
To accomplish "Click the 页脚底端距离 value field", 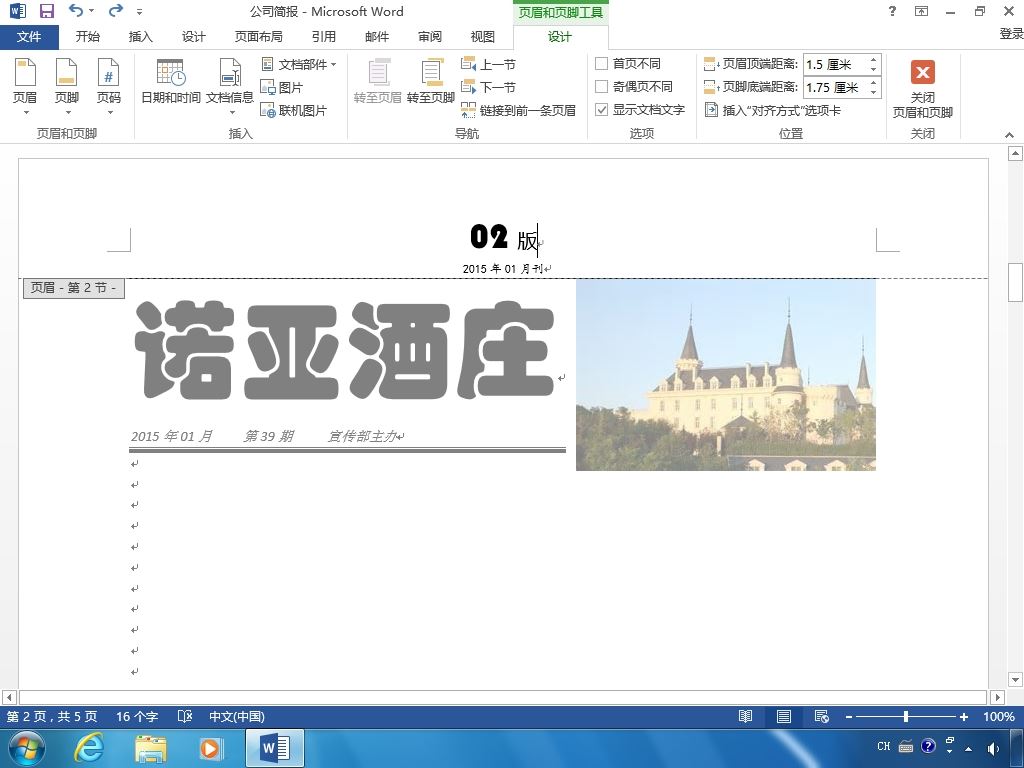I will [835, 87].
